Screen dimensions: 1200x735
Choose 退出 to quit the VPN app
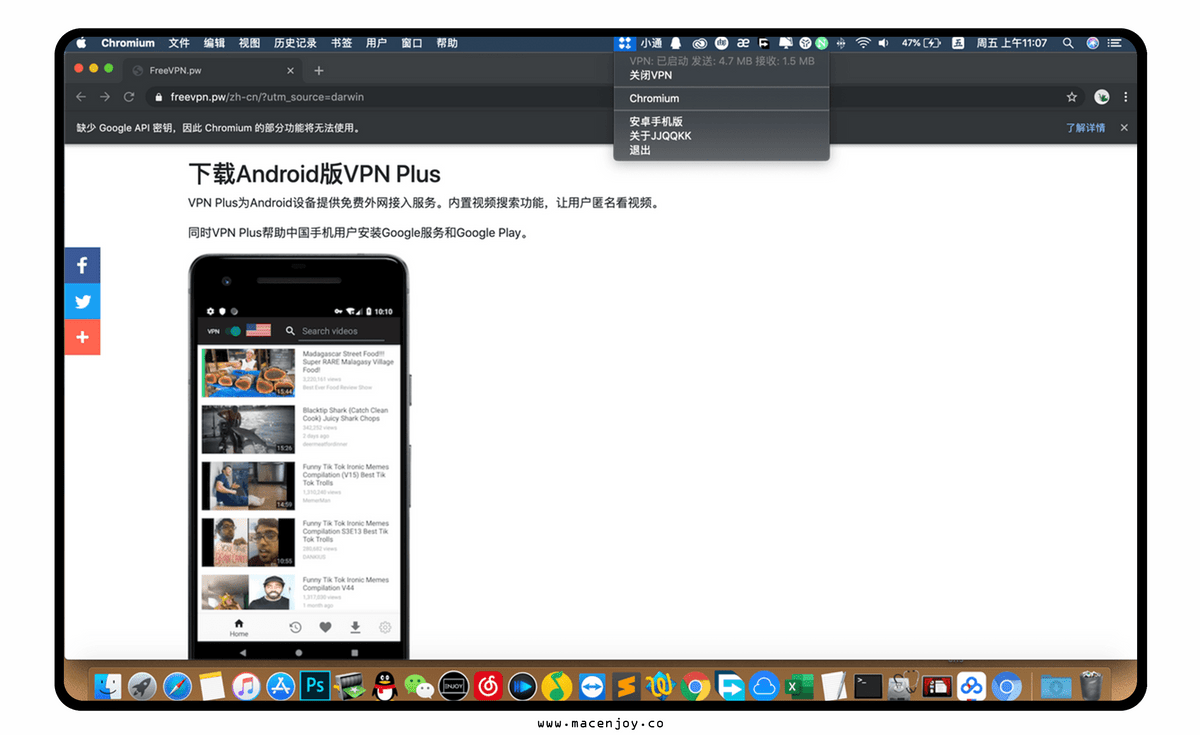721,150
